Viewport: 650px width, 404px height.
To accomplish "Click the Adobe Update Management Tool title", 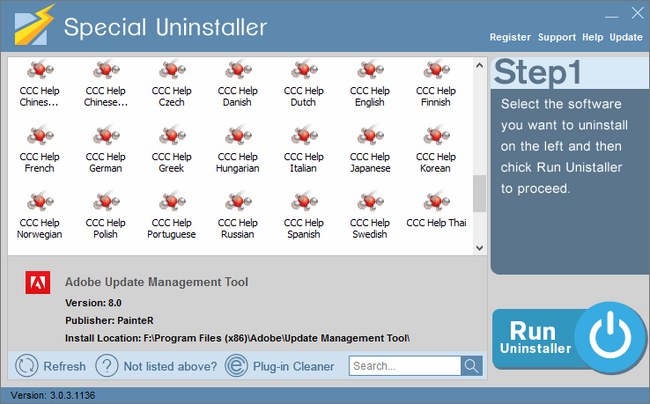I will pos(157,282).
